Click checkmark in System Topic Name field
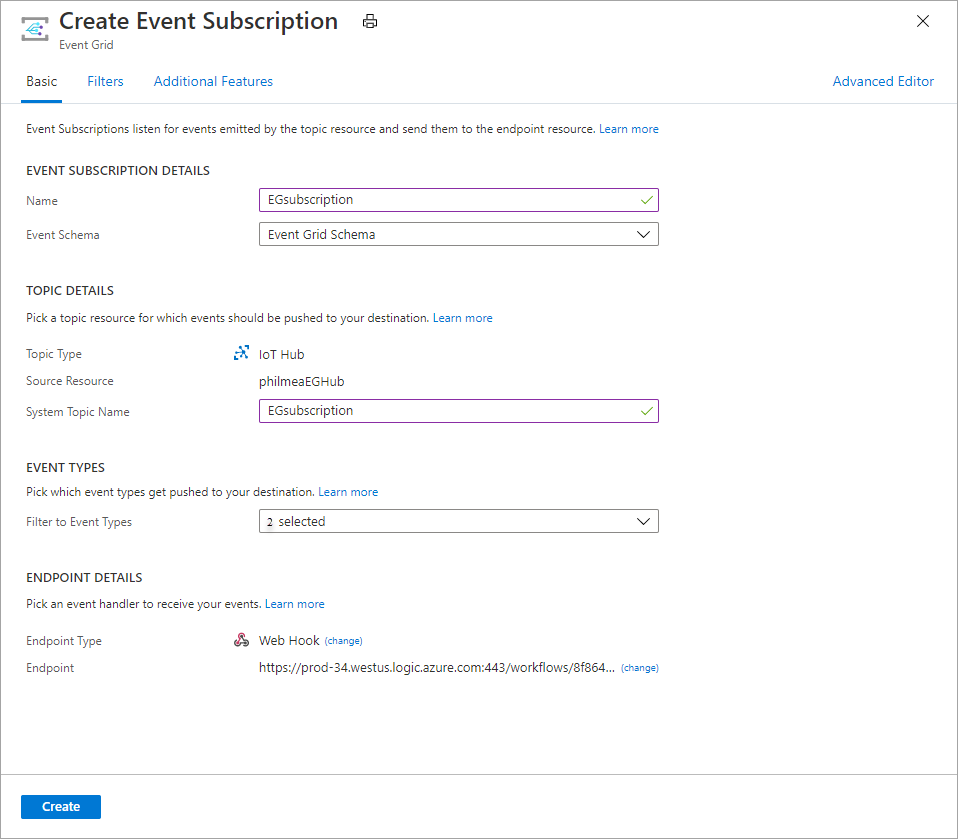 point(646,411)
